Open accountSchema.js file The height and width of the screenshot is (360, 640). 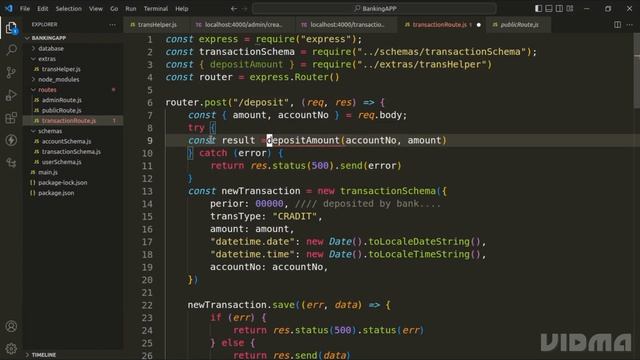[x=73, y=141]
